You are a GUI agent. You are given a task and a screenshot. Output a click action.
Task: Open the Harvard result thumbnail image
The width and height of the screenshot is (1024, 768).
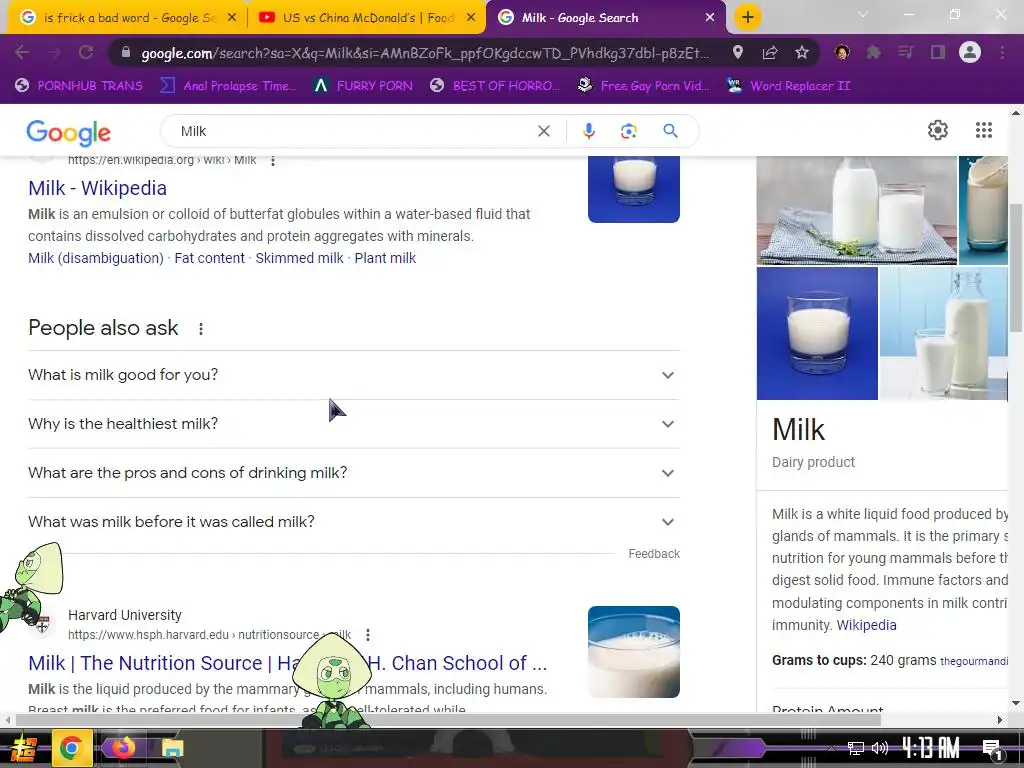[x=633, y=652]
